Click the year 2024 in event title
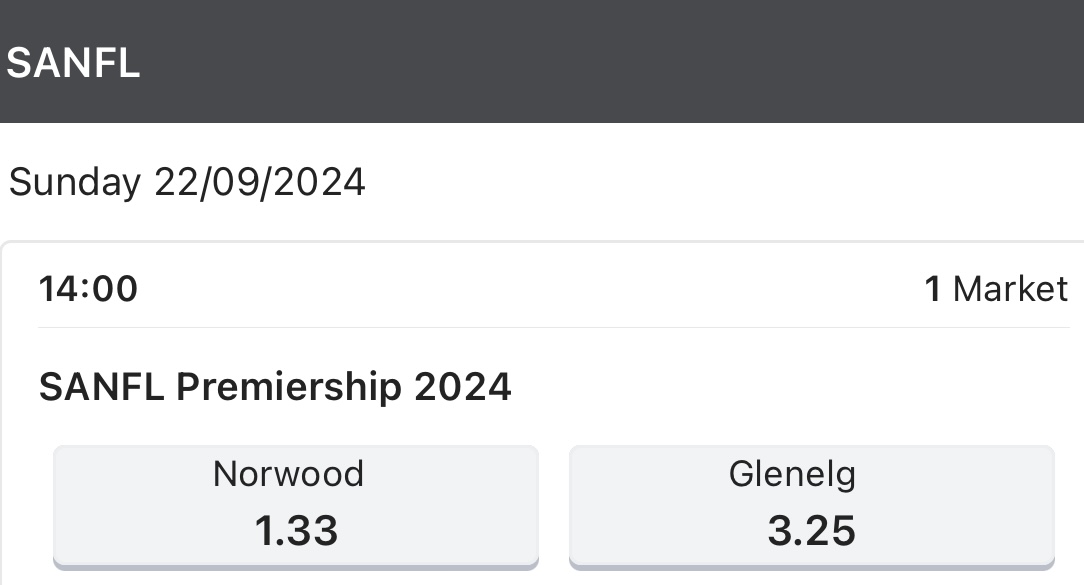This screenshot has height=585, width=1084. (462, 386)
